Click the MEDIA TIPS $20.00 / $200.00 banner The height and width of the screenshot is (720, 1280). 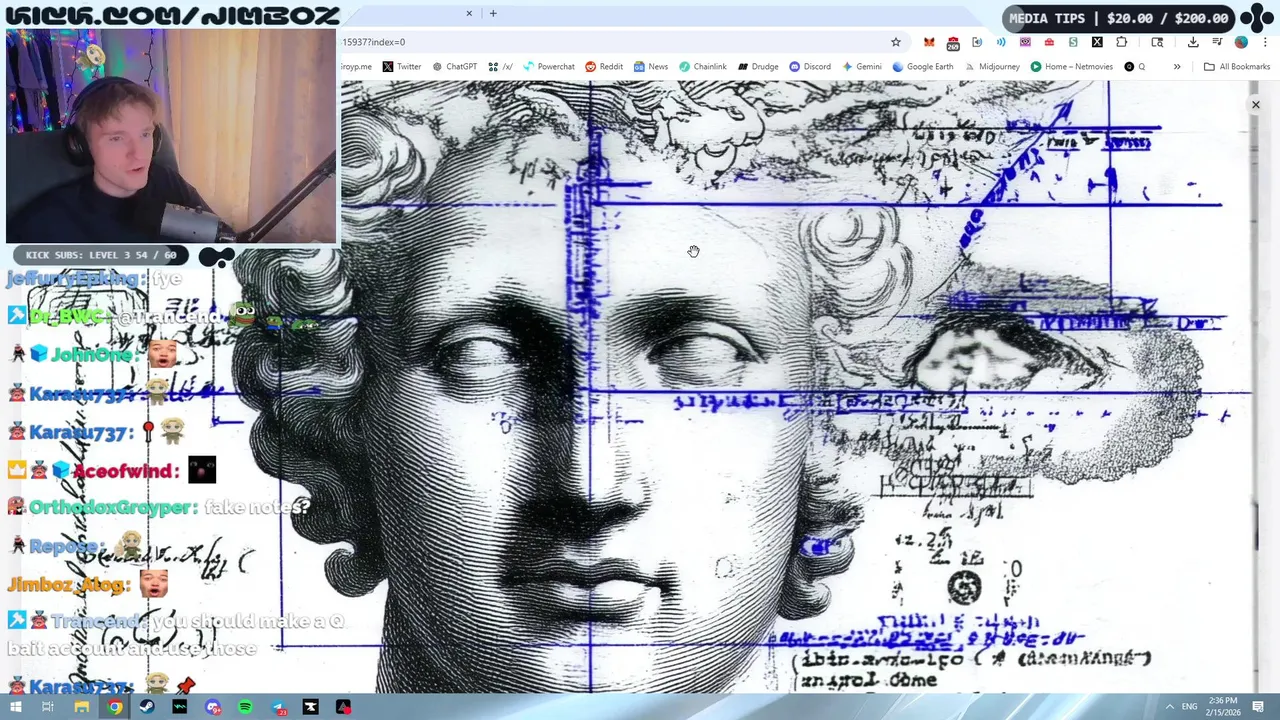(1118, 18)
